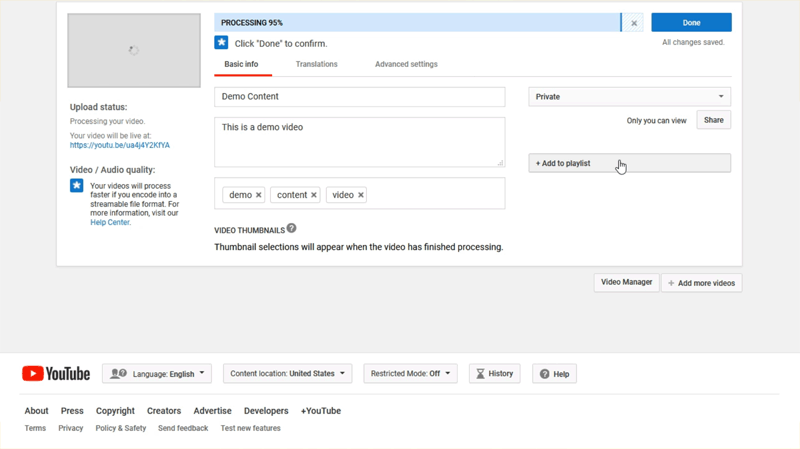
Task: Click the Share button
Action: pos(713,120)
